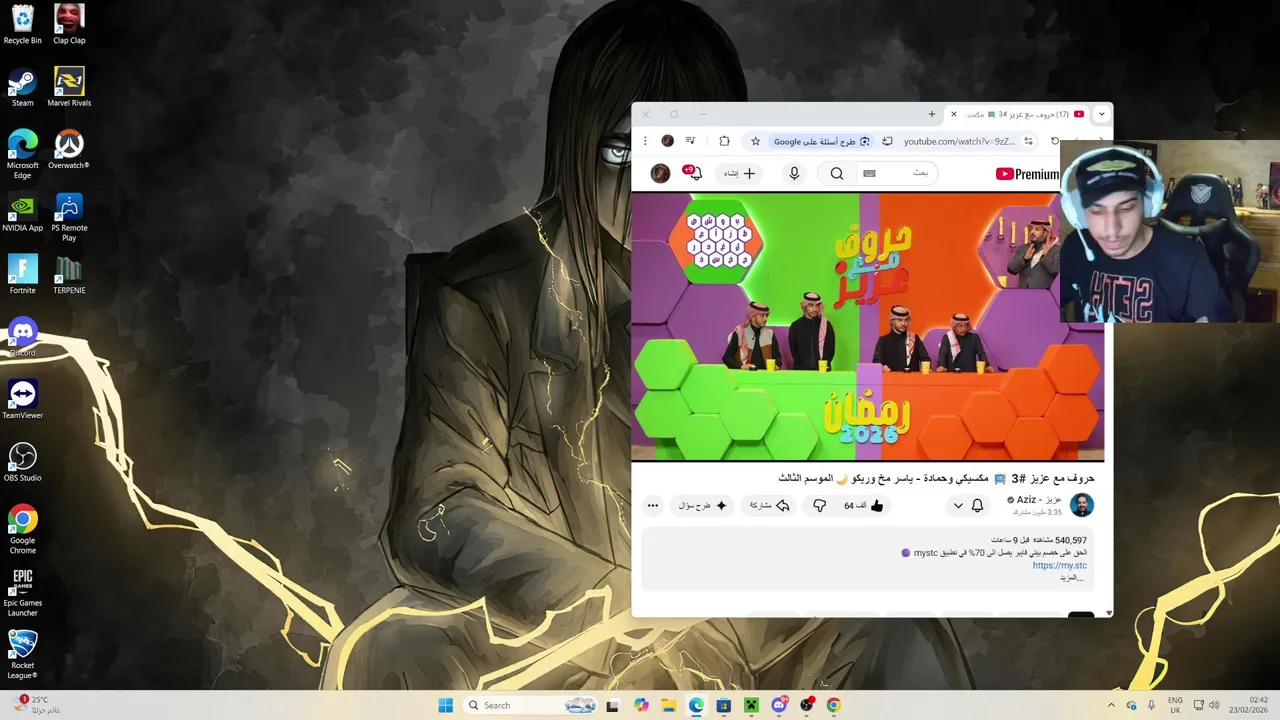Expand description with المزيد
This screenshot has width=1280, height=720.
(1073, 578)
